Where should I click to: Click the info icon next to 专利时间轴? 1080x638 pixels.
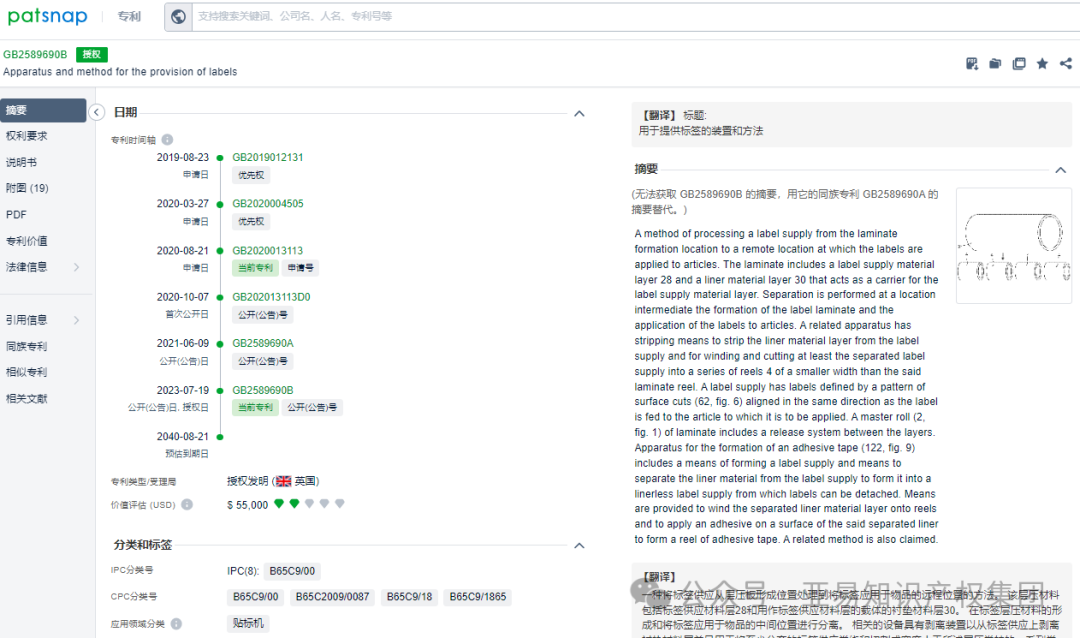[166, 140]
